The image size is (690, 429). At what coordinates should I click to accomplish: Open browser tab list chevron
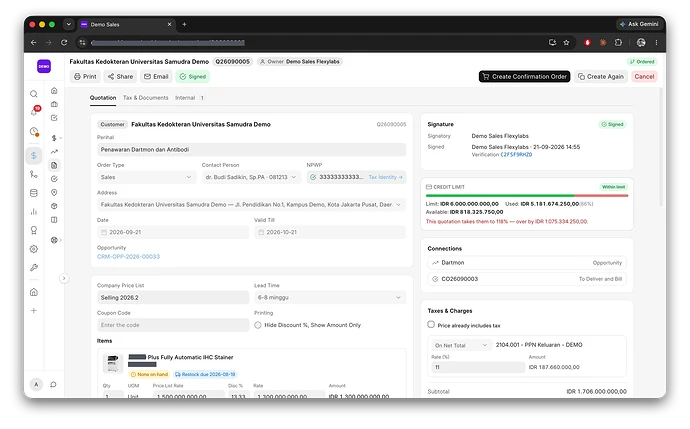69,24
